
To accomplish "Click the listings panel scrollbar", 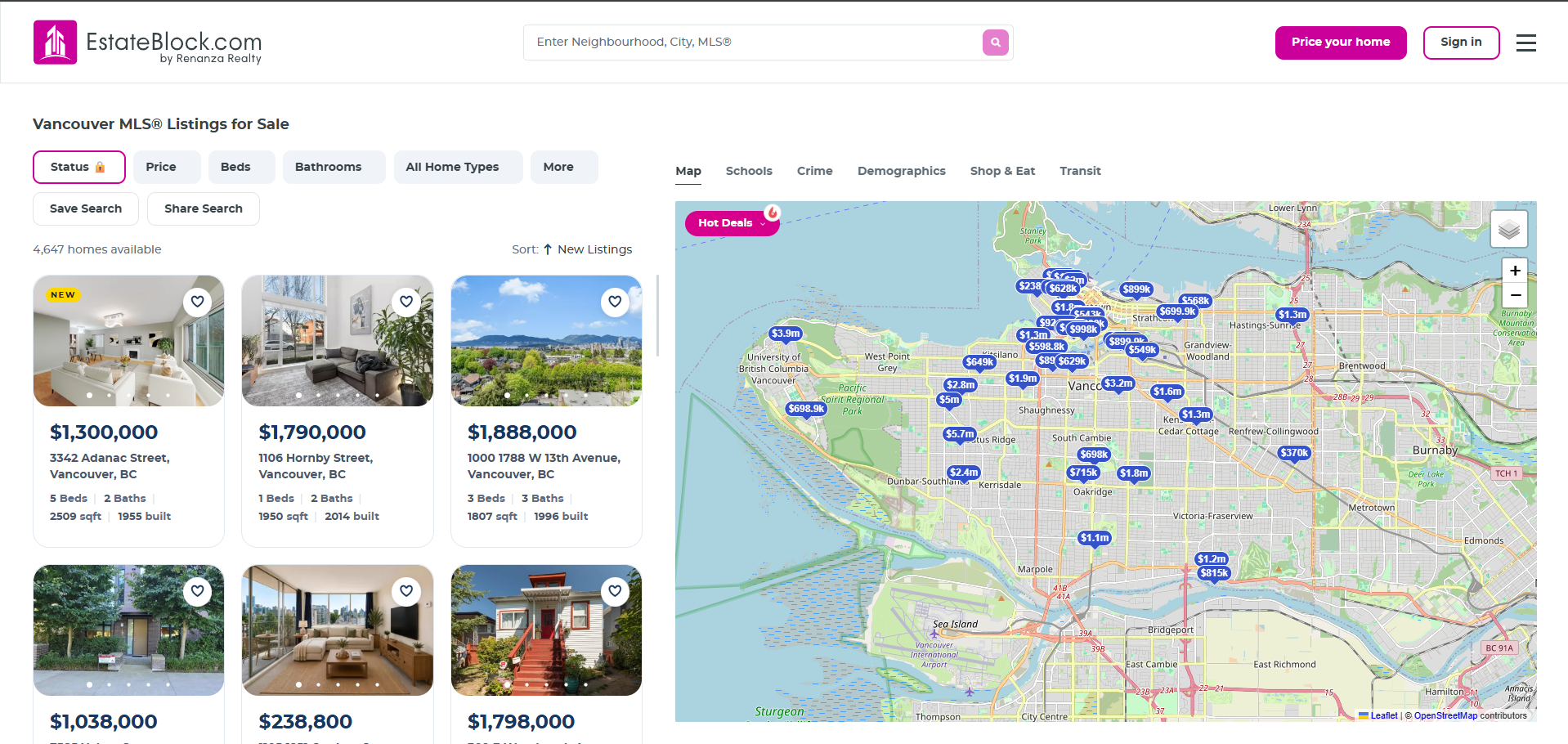I will (657, 316).
